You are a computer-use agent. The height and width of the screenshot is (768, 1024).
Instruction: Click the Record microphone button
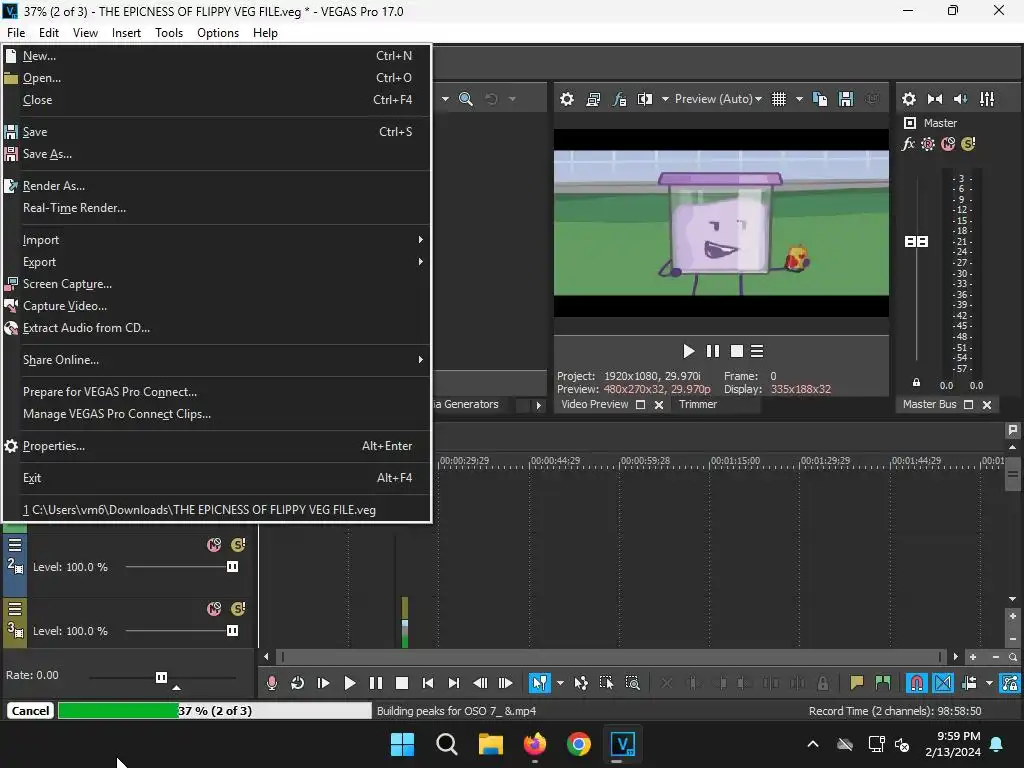coord(272,683)
